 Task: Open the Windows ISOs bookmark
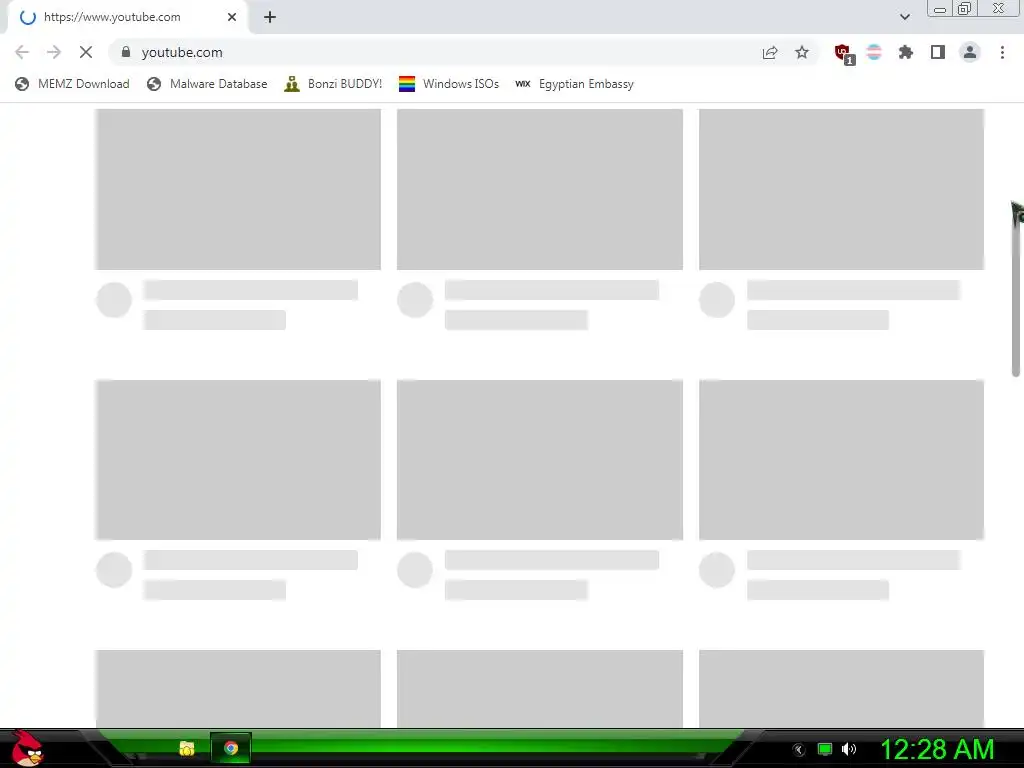tap(449, 84)
